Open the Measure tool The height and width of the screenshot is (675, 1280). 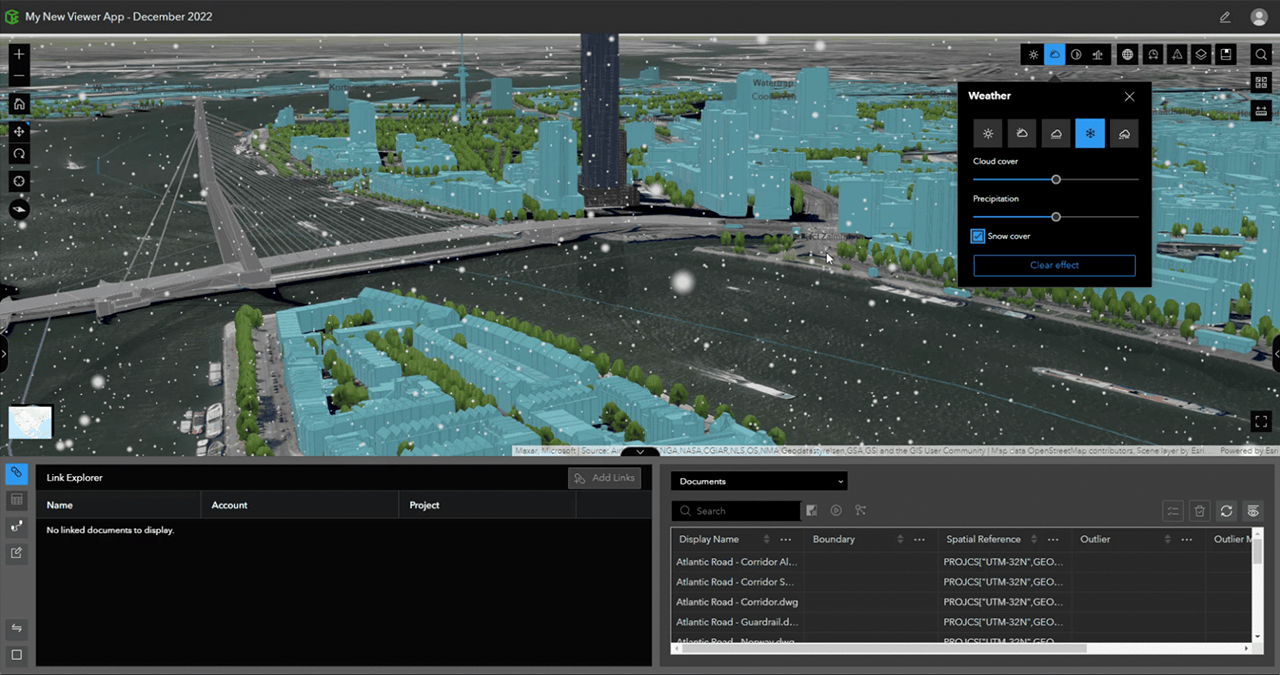(1177, 54)
